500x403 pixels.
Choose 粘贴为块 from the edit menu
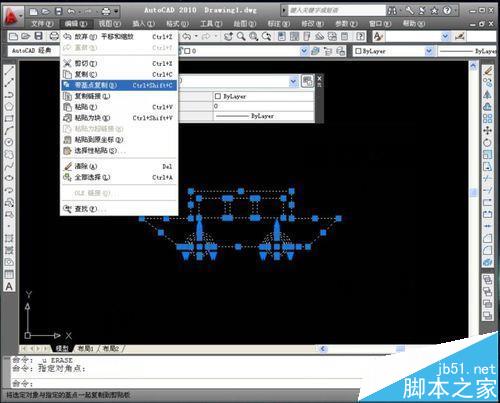119,118
